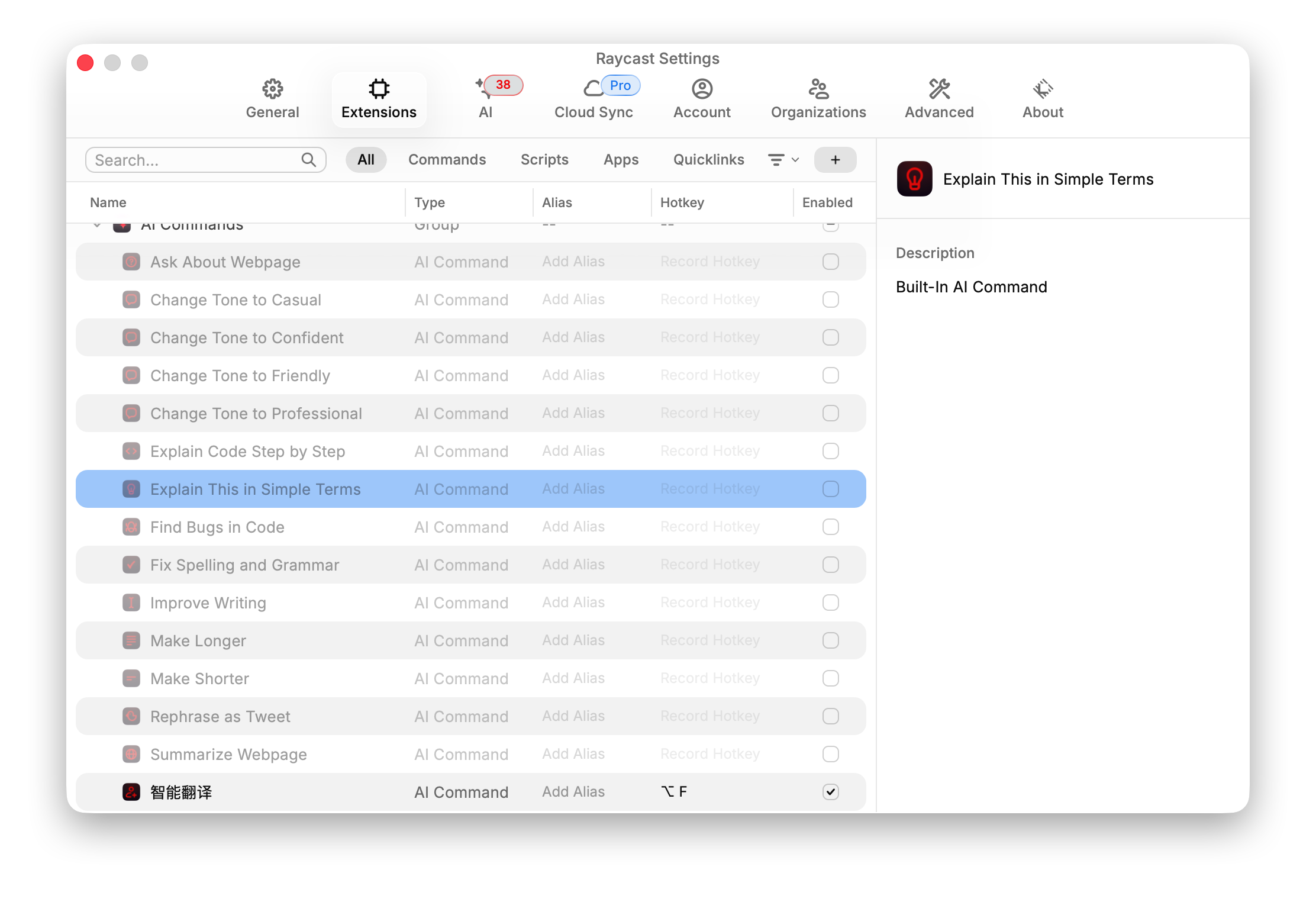The height and width of the screenshot is (902, 1316).
Task: Go to the Account tab
Action: [x=702, y=99]
